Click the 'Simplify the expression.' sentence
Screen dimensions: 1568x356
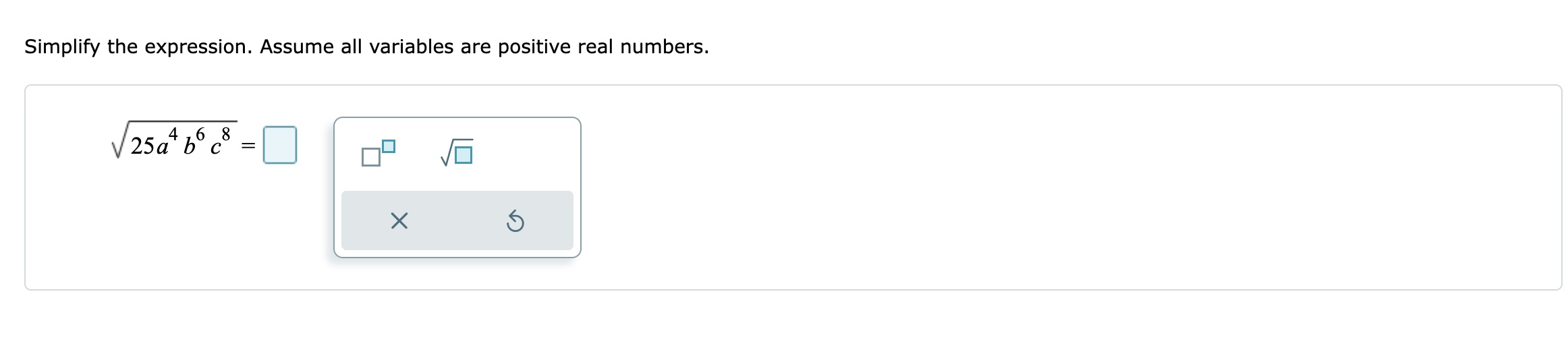click(x=139, y=47)
